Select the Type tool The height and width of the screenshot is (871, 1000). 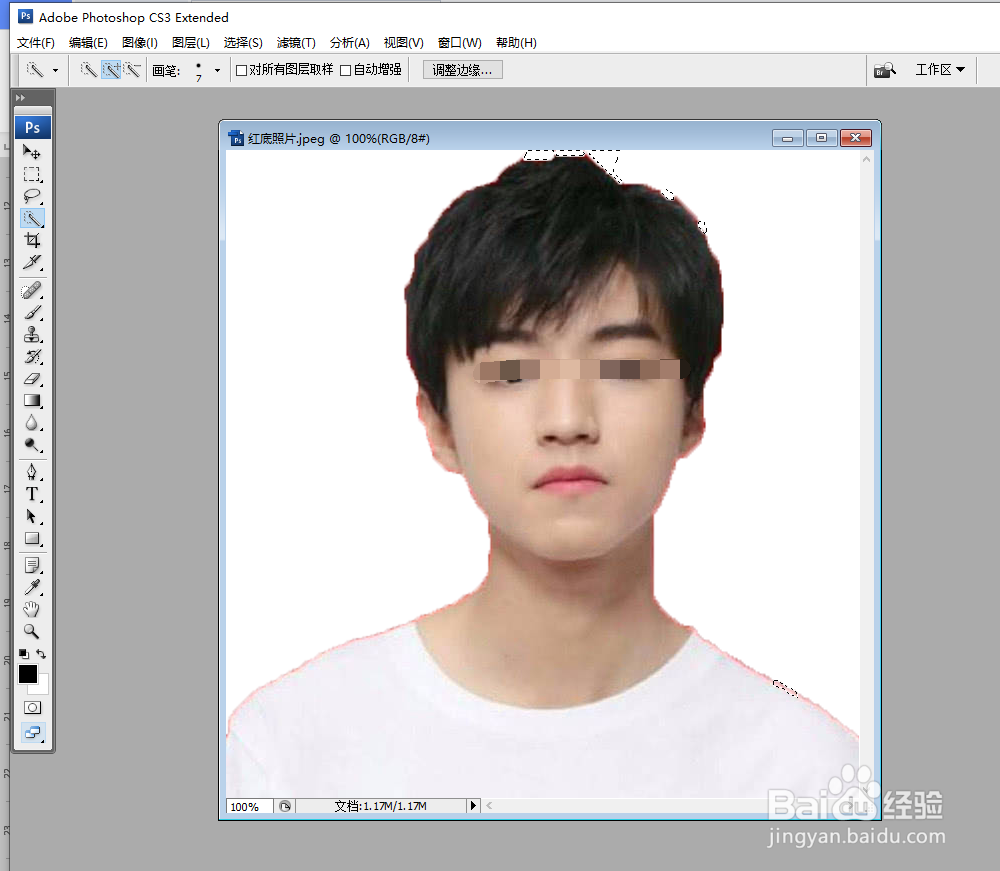click(32, 494)
